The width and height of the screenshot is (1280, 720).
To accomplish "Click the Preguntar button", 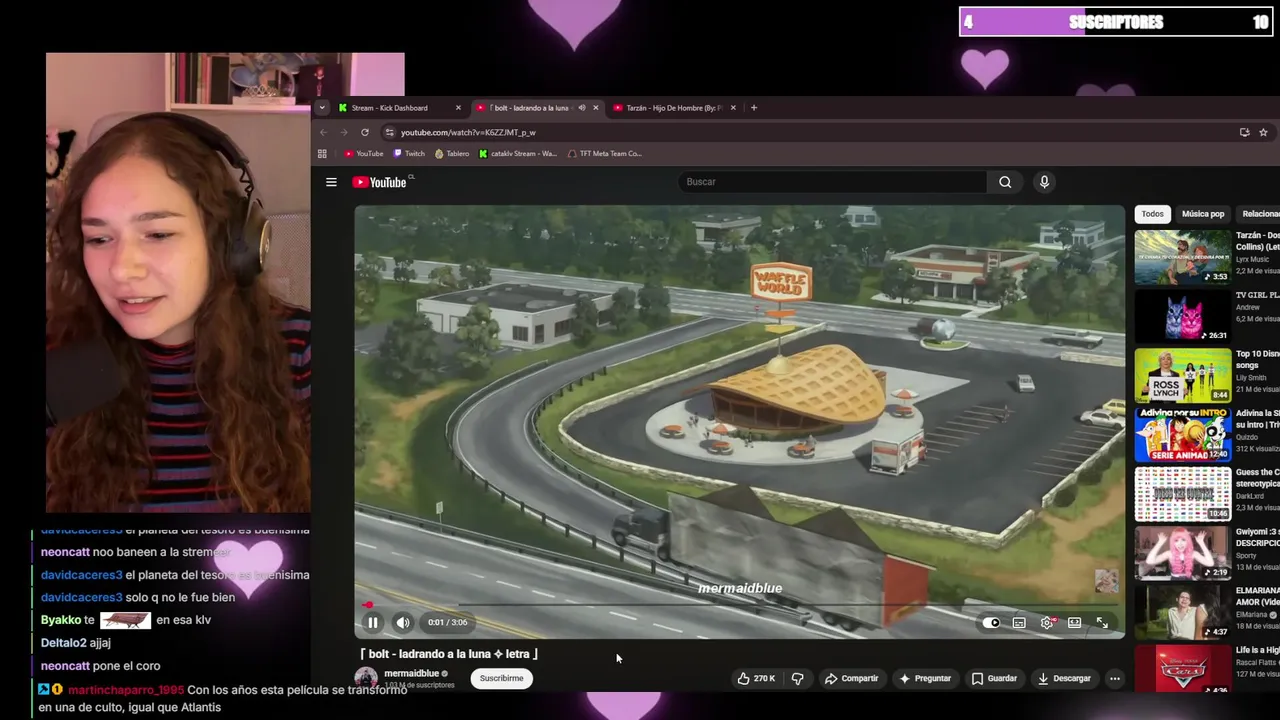I will coord(925,678).
